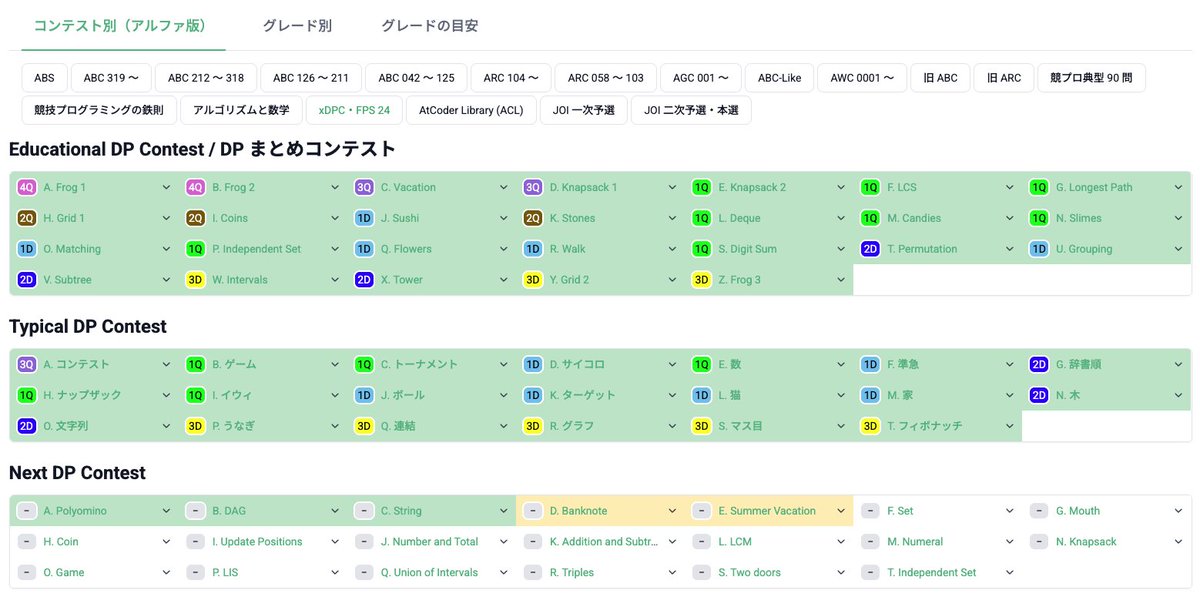Click the 1Q badge beside E. Knapsack 2
This screenshot has height=597, width=1200.
click(702, 187)
